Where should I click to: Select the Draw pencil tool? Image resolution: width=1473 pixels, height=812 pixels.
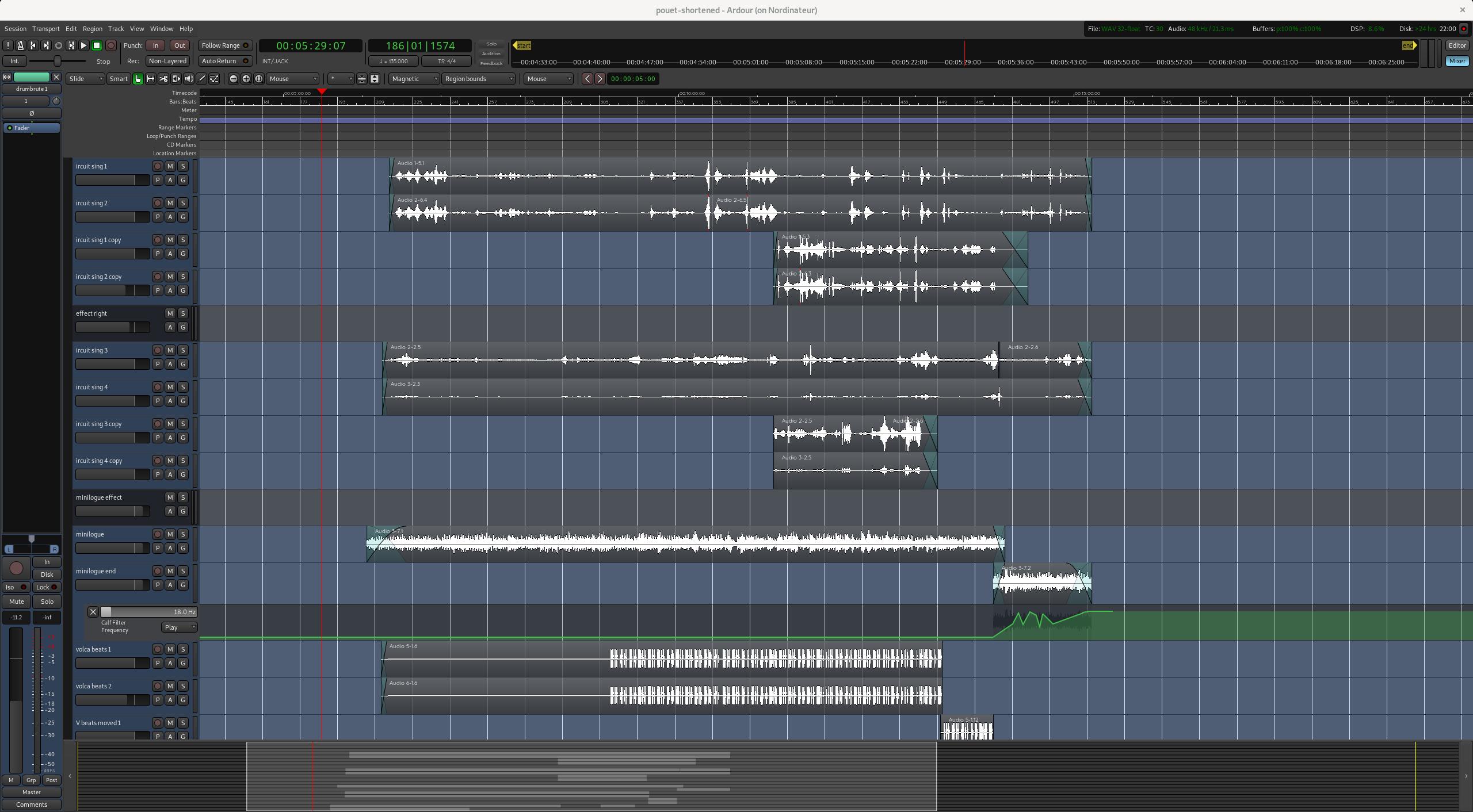201,79
